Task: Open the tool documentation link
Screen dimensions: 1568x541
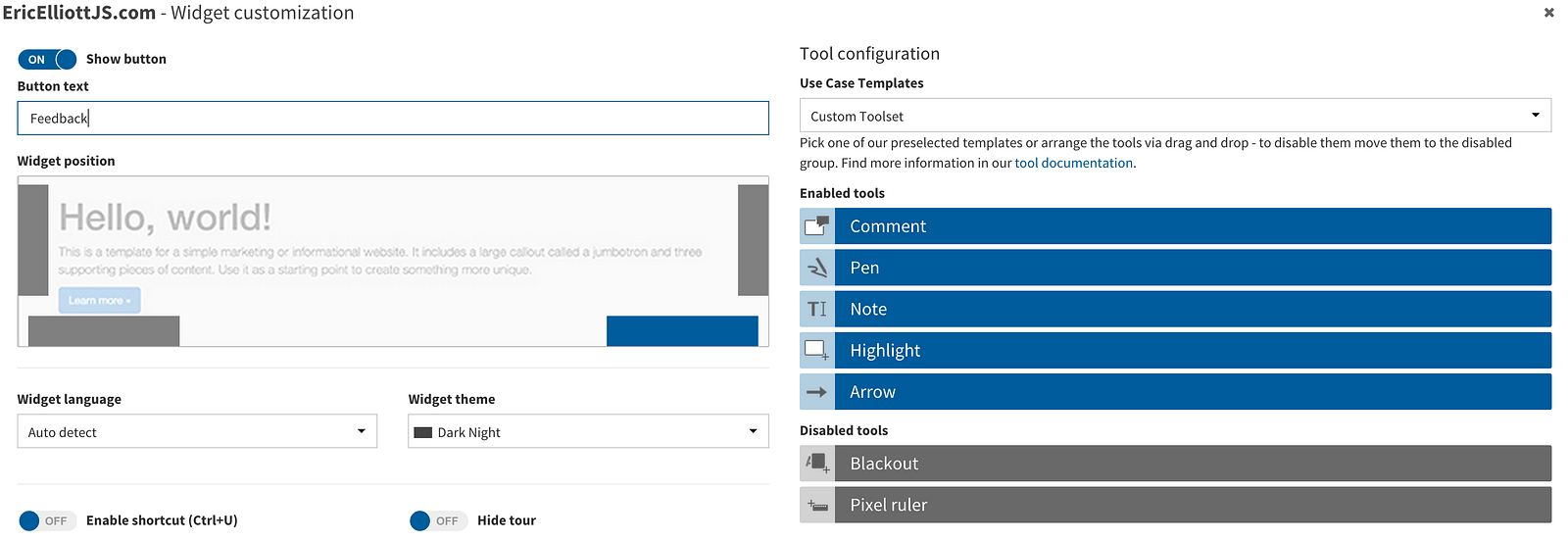Action: [1073, 164]
